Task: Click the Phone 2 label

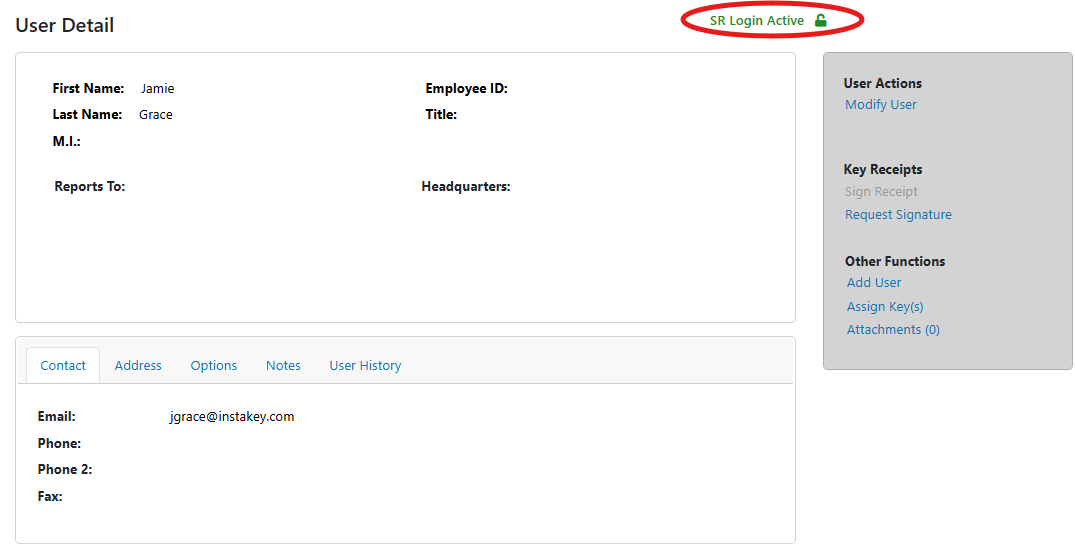Action: [x=64, y=469]
